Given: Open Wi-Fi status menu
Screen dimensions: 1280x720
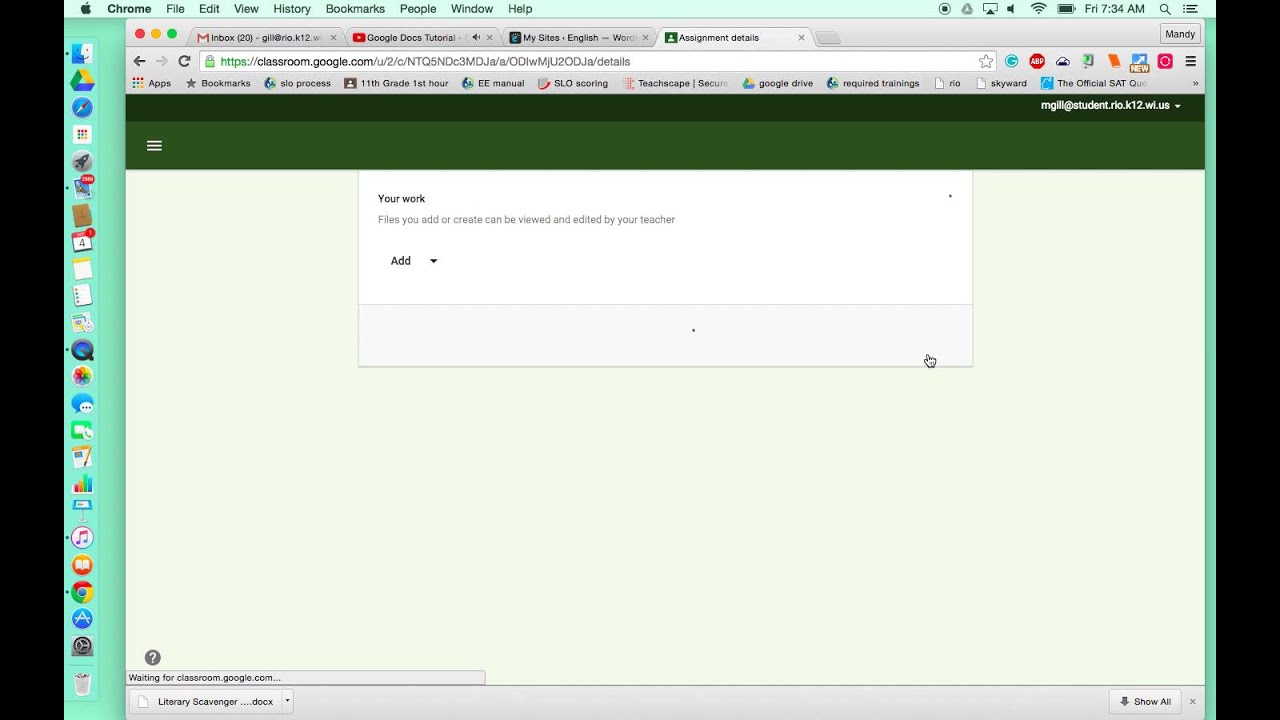Looking at the screenshot, I should pos(1038,9).
